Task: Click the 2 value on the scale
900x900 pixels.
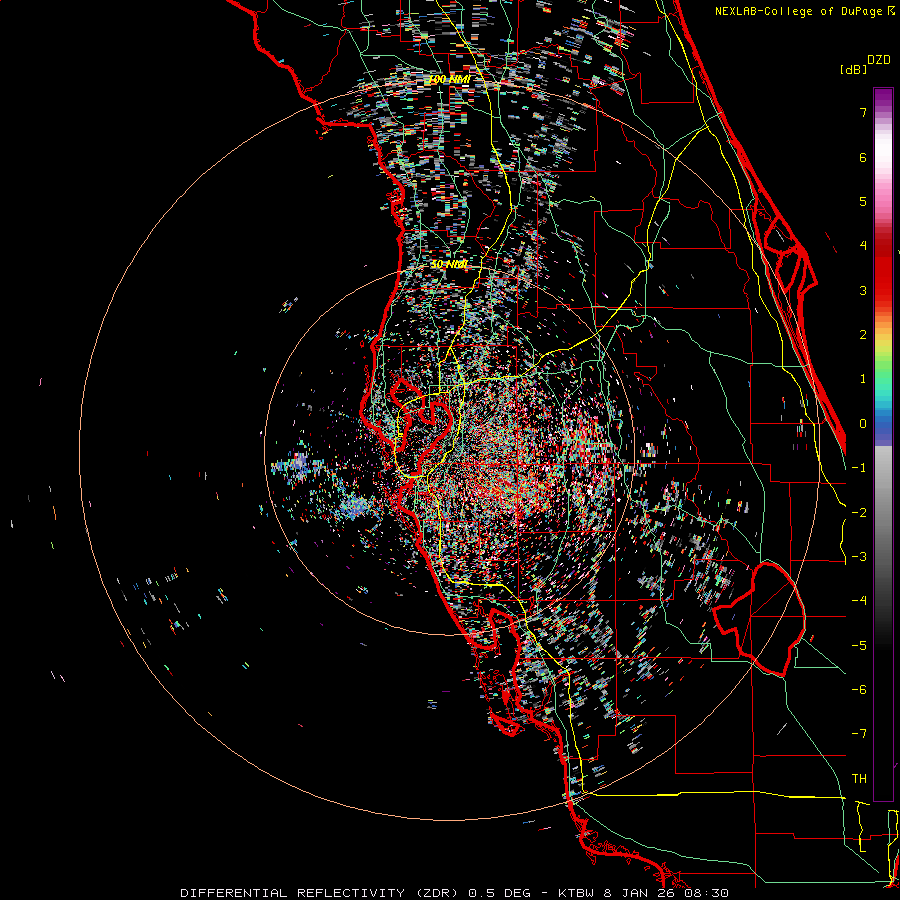Action: point(863,335)
